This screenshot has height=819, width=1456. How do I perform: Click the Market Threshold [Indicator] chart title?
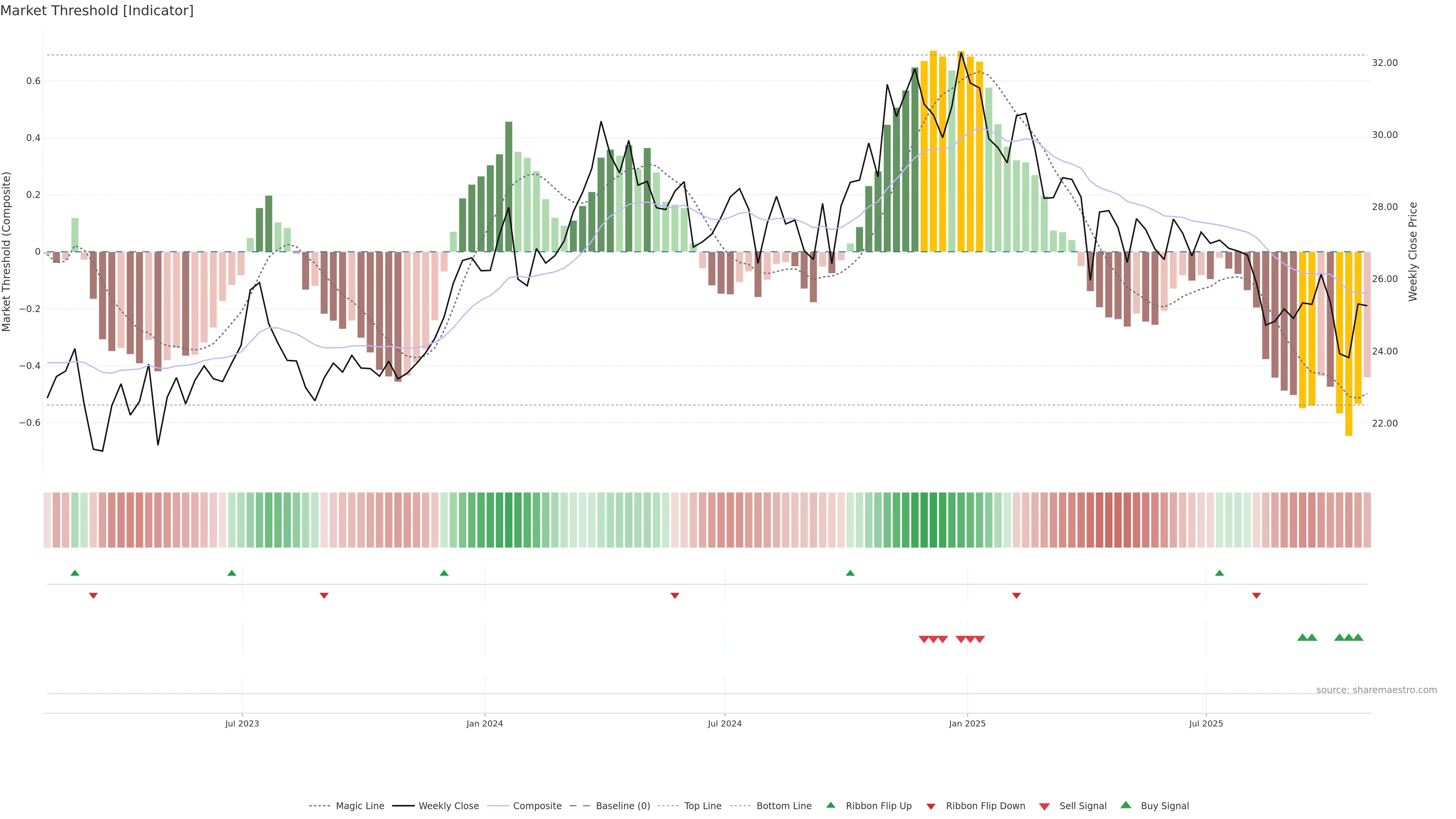pos(97,11)
